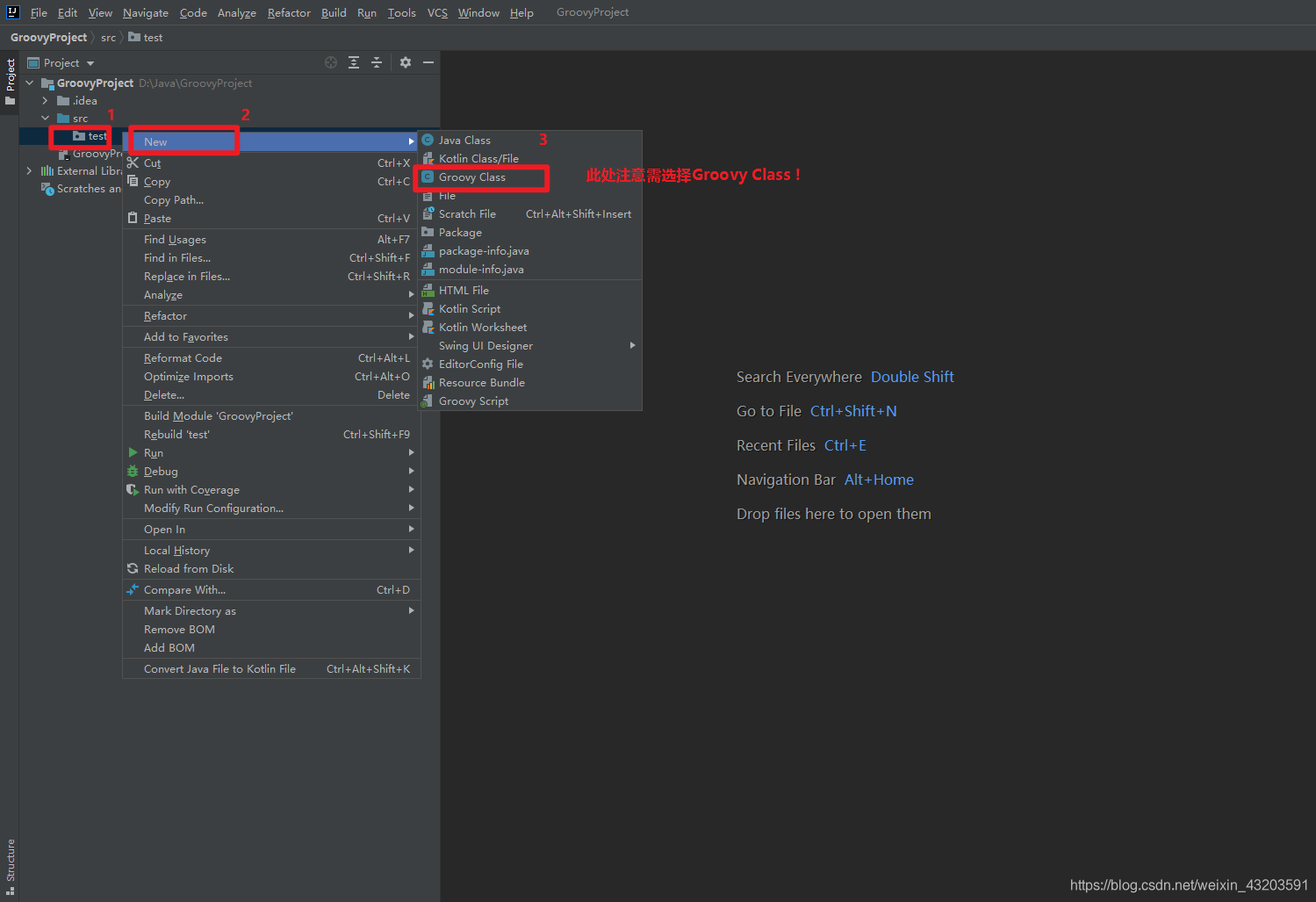The width and height of the screenshot is (1316, 902).
Task: Collapse the src folder
Action: click(x=45, y=118)
